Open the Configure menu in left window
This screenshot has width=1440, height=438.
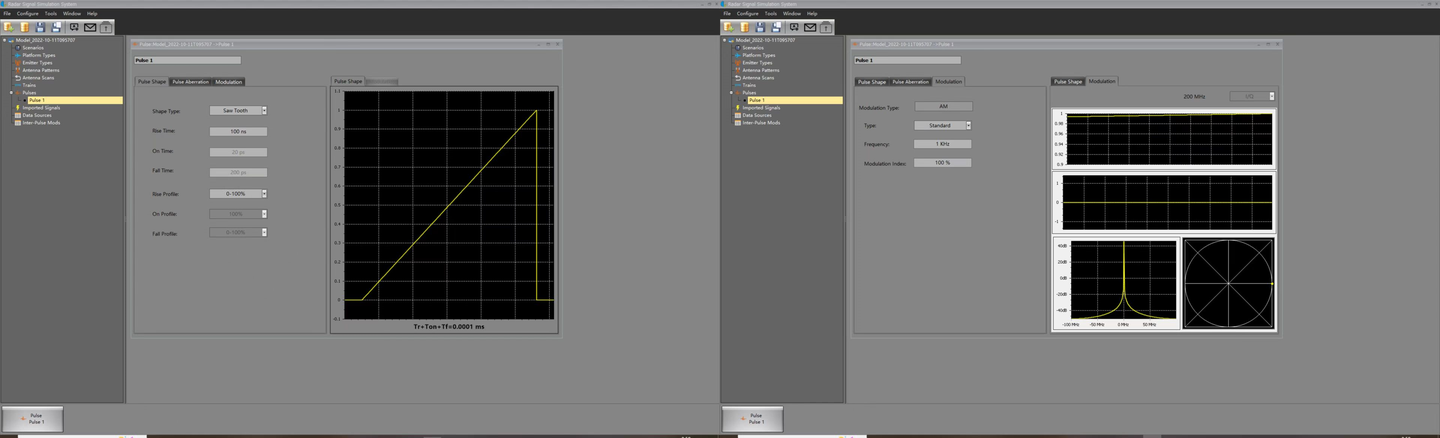pyautogui.click(x=28, y=13)
